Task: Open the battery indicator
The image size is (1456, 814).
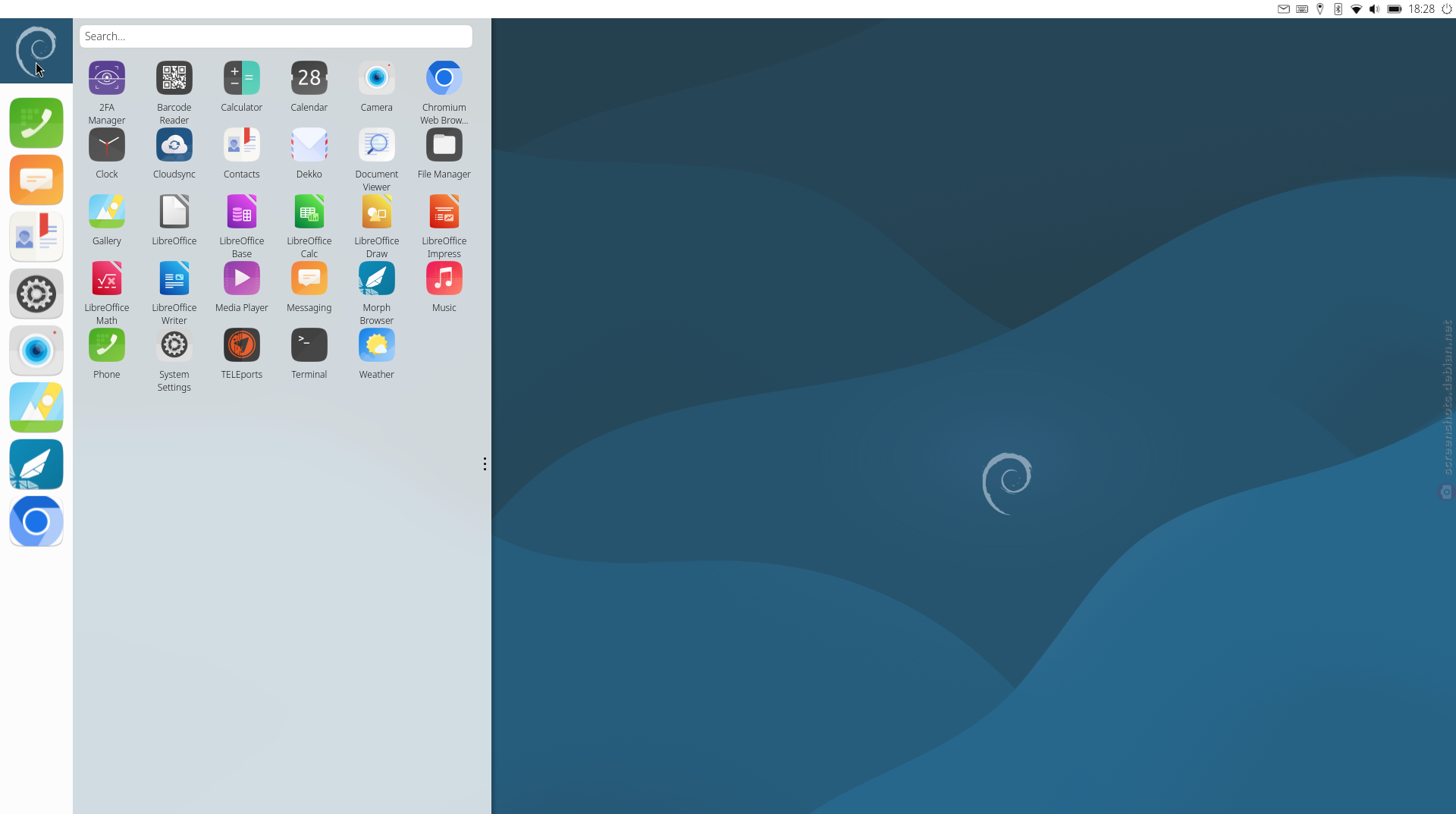Action: coord(1395,9)
